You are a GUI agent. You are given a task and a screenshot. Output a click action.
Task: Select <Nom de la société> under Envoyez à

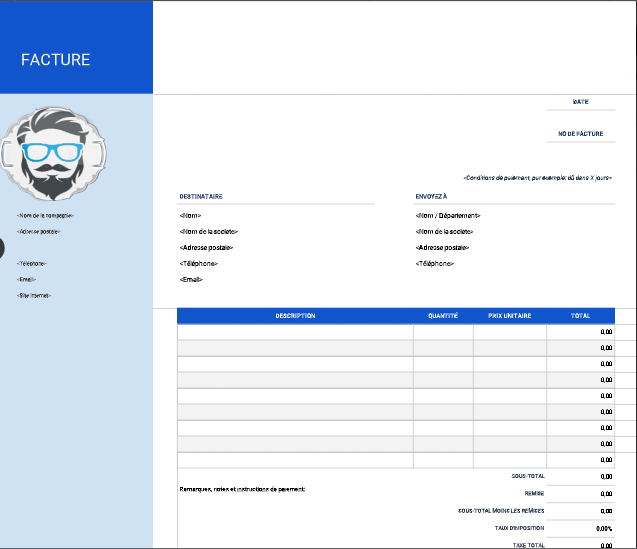444,232
